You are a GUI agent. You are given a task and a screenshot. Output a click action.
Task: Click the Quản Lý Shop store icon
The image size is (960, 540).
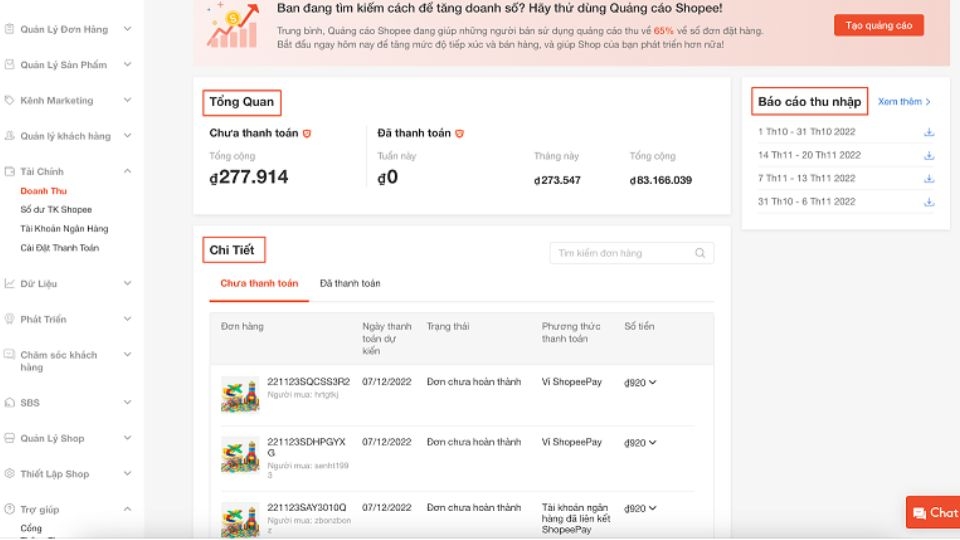pos(9,438)
